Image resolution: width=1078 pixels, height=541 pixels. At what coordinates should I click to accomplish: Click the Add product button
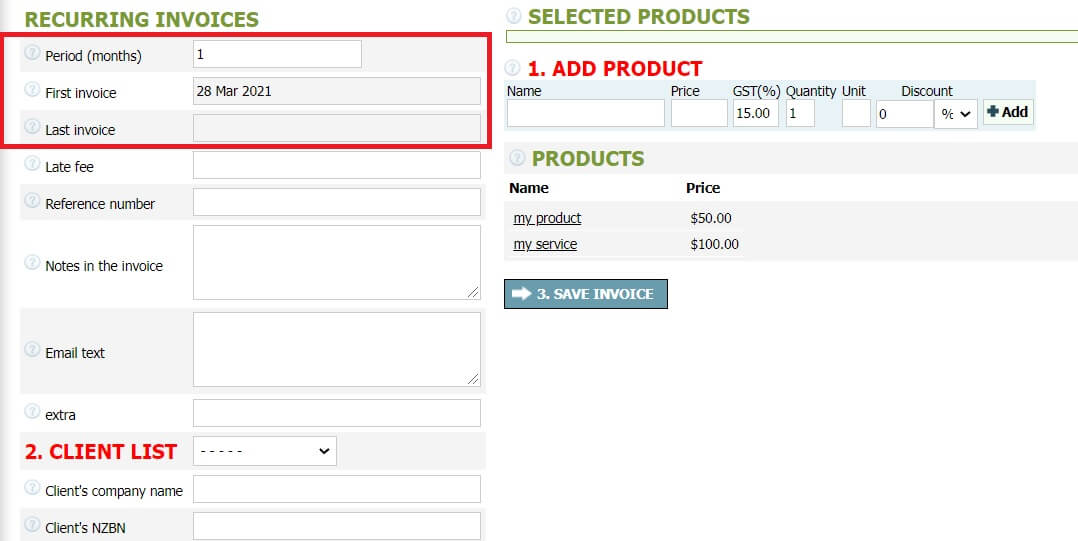[1008, 112]
